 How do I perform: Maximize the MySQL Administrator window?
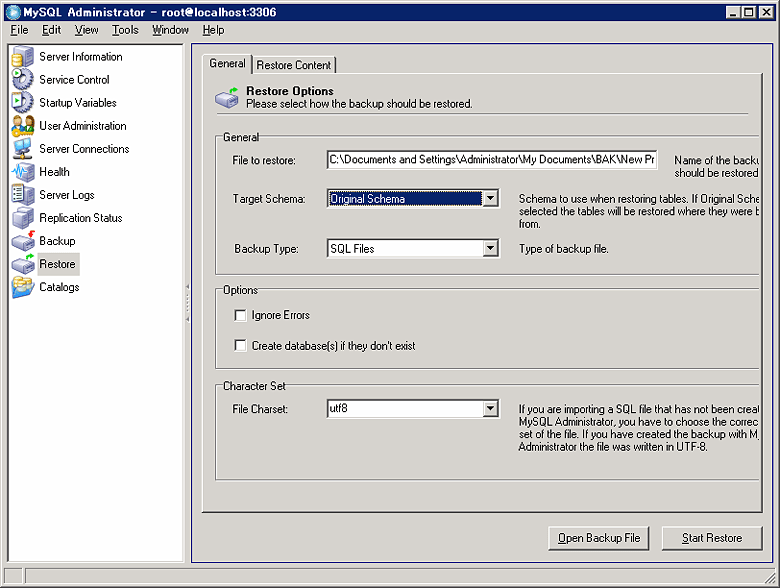pyautogui.click(x=749, y=12)
